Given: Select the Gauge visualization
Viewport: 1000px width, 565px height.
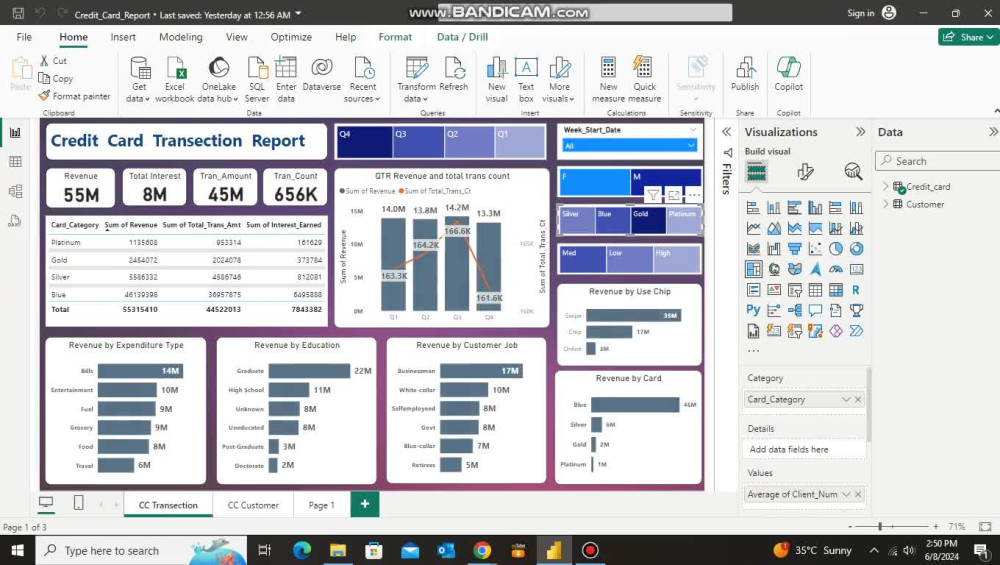Looking at the screenshot, I should tap(835, 269).
